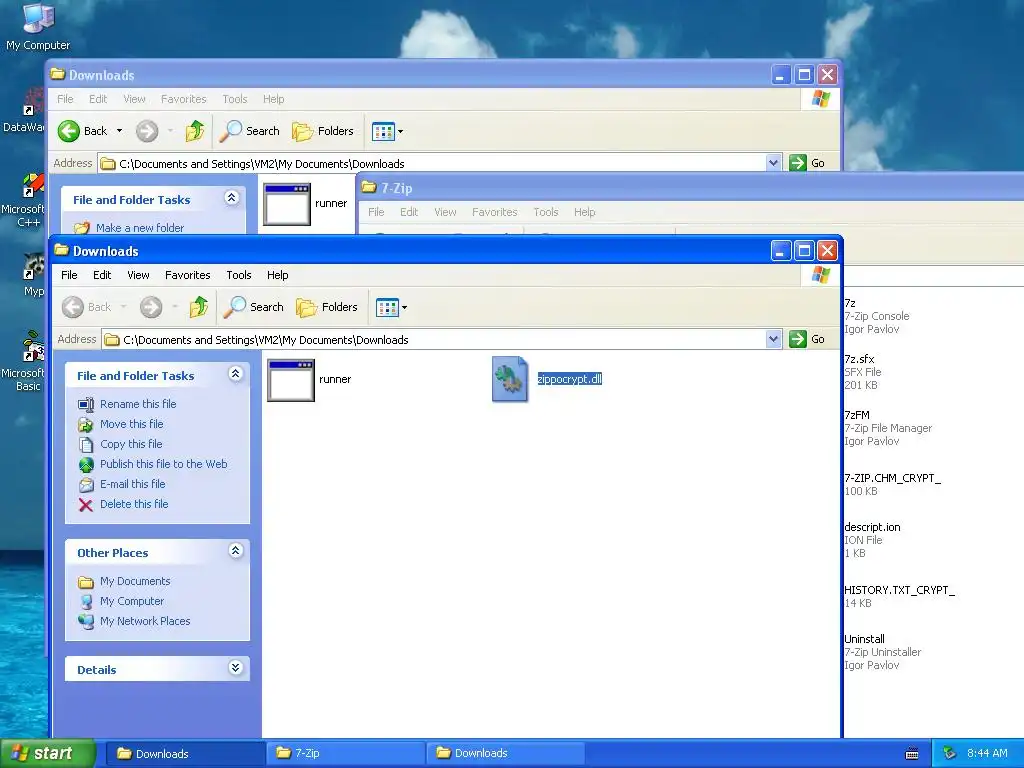Open Back history dropdown in rear Downloads window

tap(120, 131)
